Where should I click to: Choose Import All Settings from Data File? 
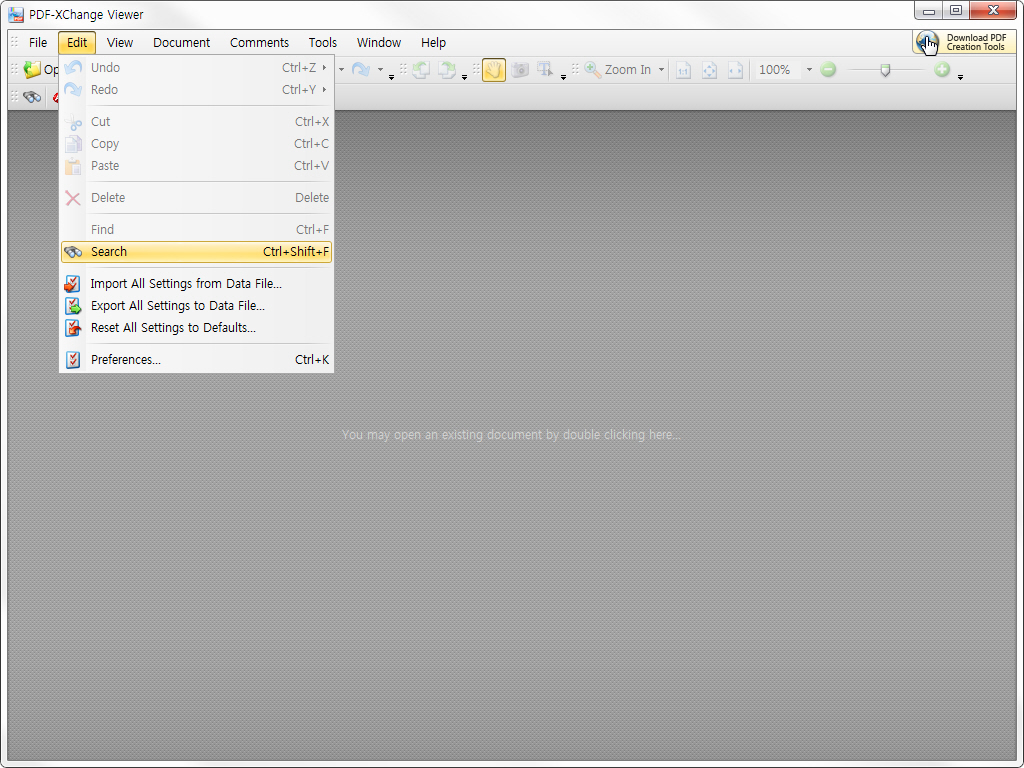pos(197,284)
